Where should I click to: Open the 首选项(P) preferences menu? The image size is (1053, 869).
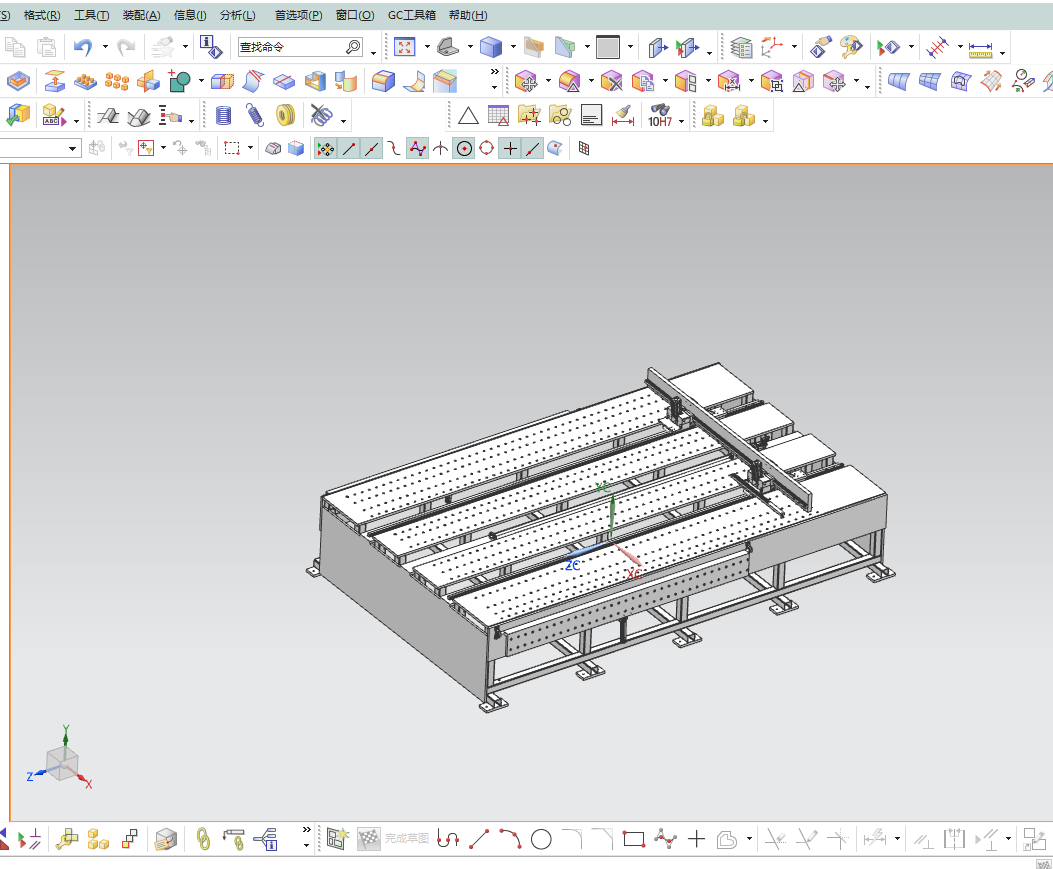pyautogui.click(x=298, y=15)
